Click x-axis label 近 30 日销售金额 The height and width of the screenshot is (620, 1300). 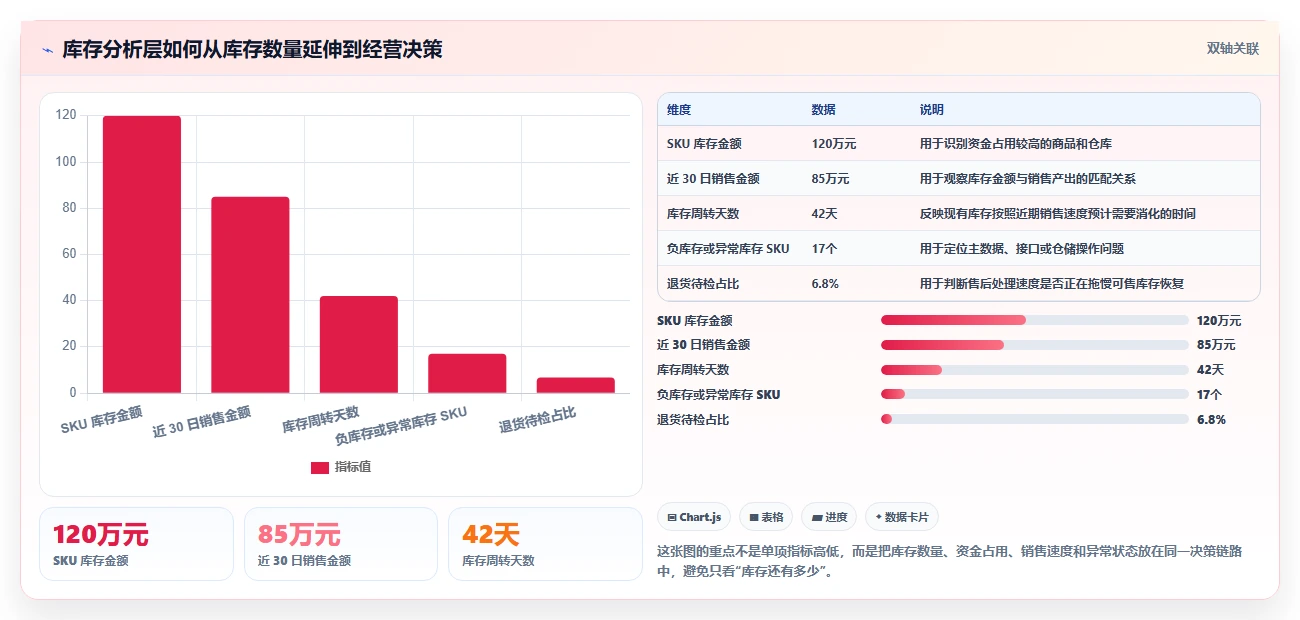[201, 422]
